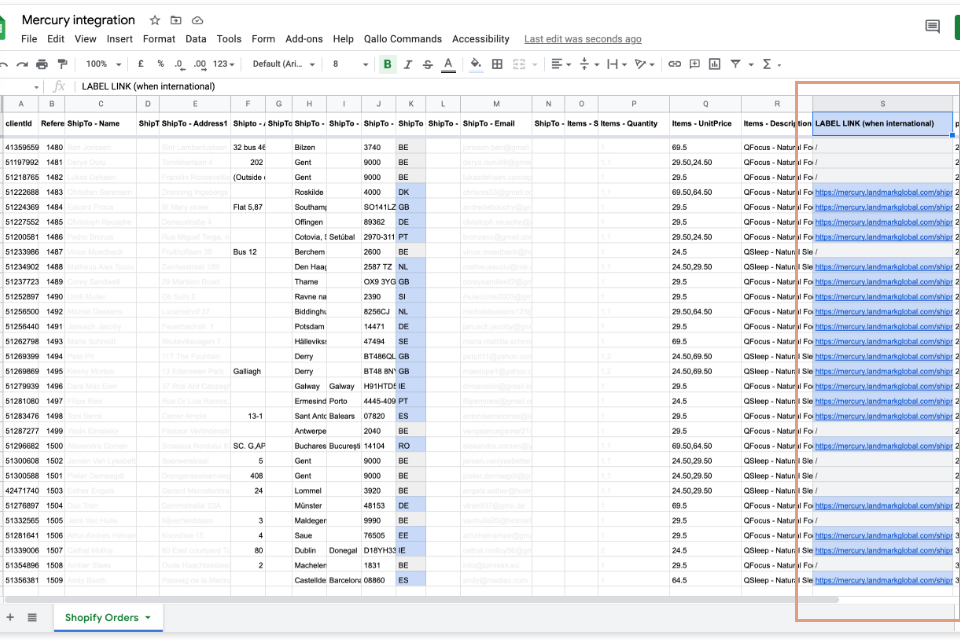Print the spreadsheet

coord(42,64)
